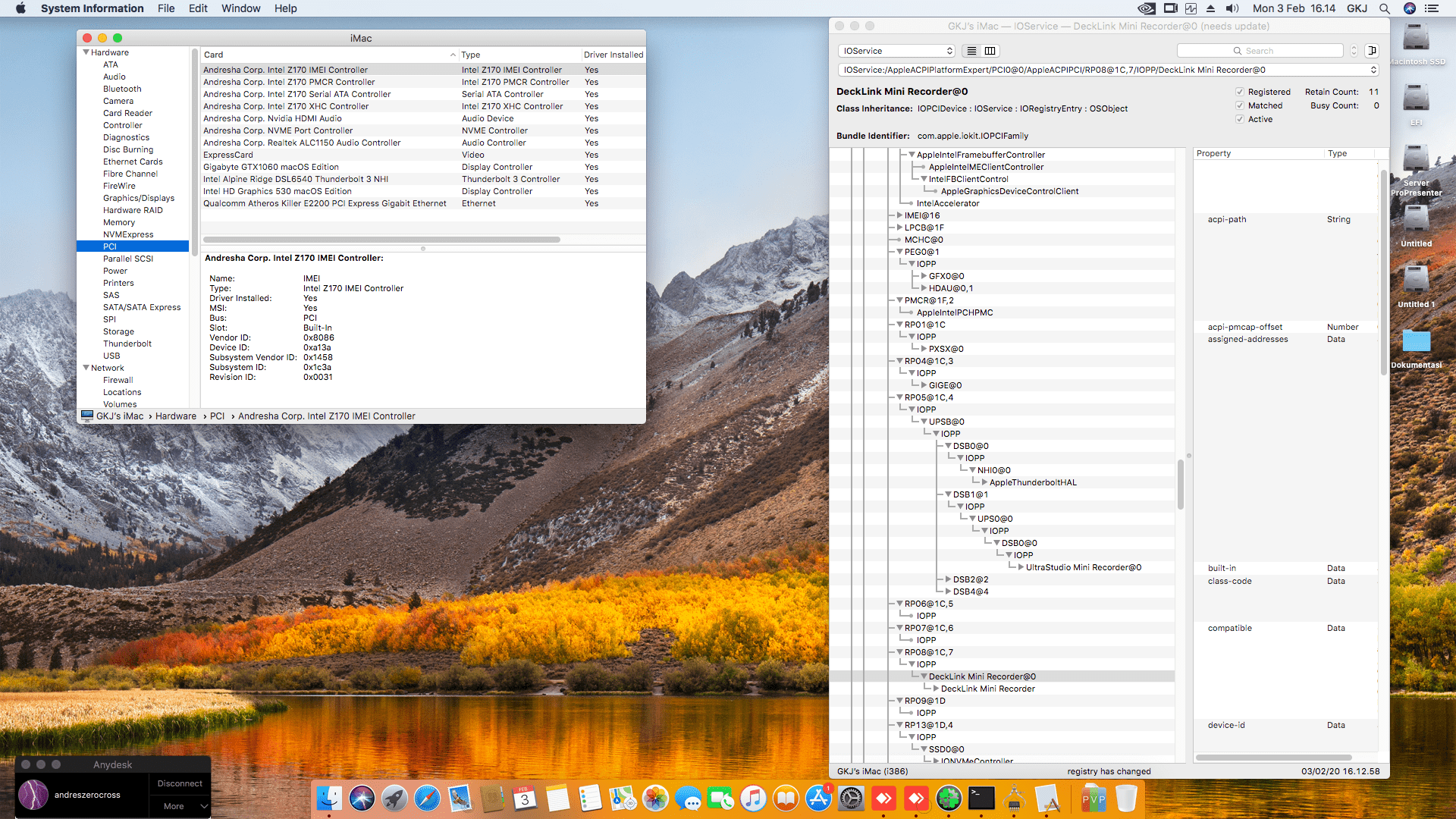Open Calendar icon in the Dock
Screen dimensions: 1456x819
[525, 799]
